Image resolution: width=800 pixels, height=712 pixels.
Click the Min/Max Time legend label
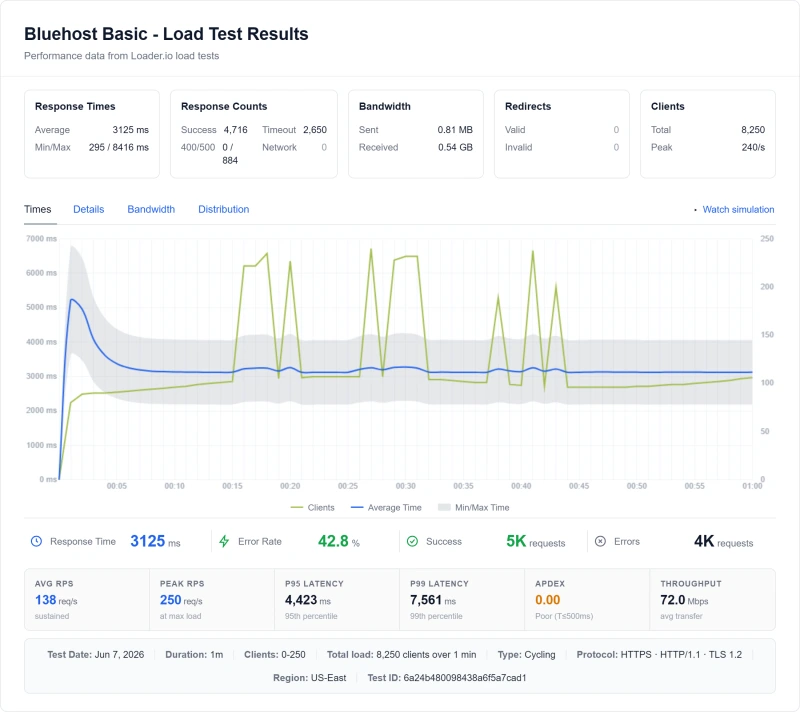tap(482, 507)
